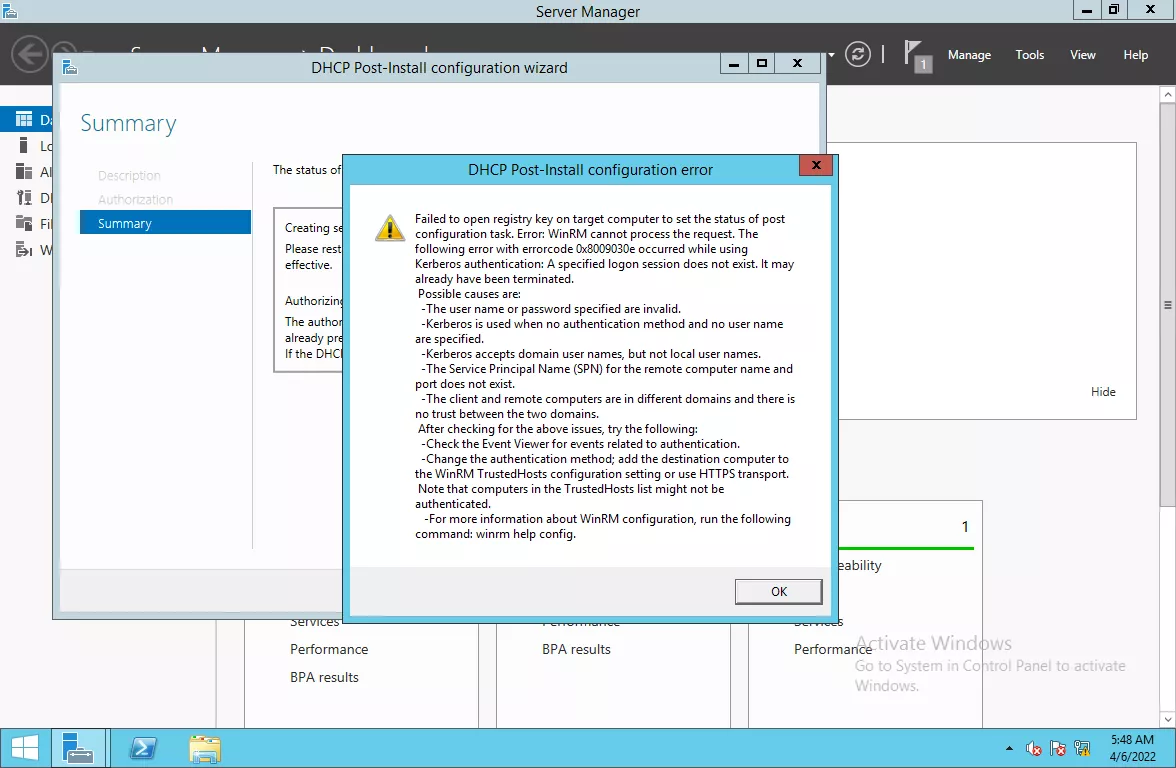
Task: Restore down the Server Manager window
Action: [x=1114, y=10]
